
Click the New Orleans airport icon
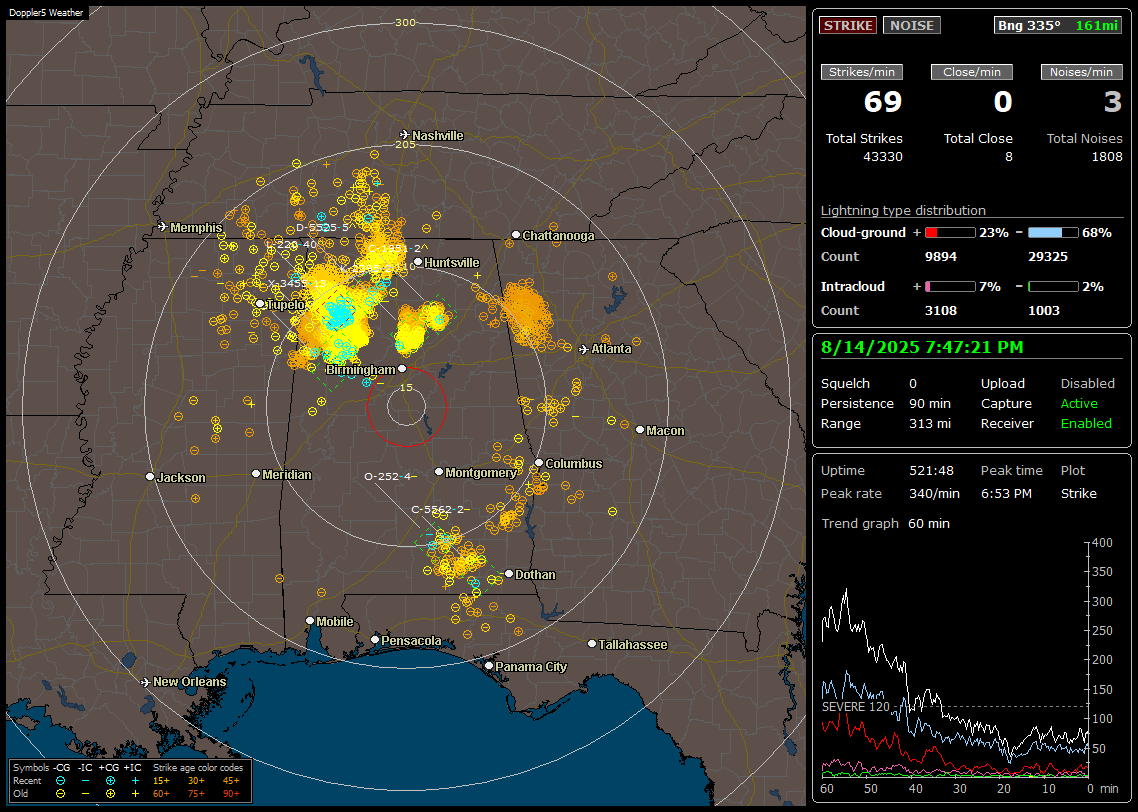tap(145, 682)
